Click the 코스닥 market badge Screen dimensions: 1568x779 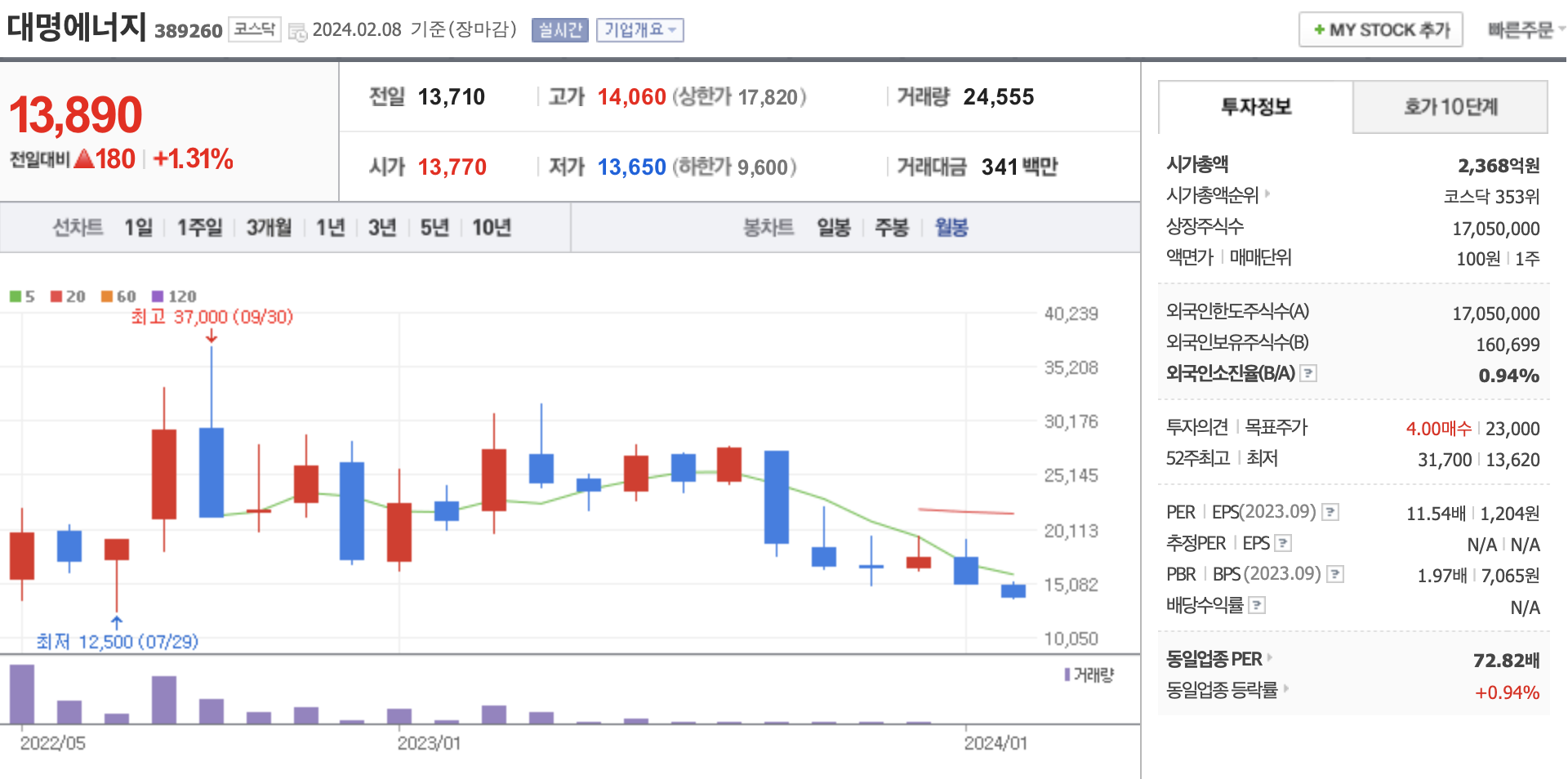255,29
